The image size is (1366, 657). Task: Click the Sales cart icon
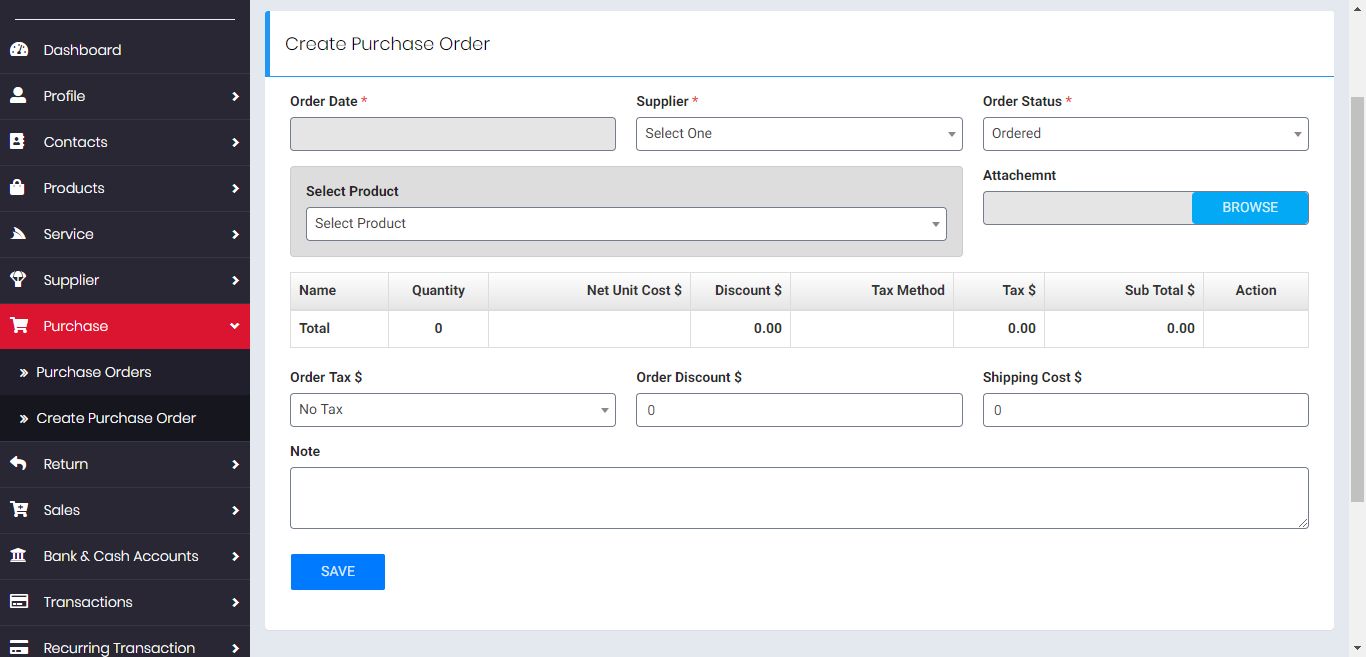click(x=18, y=510)
